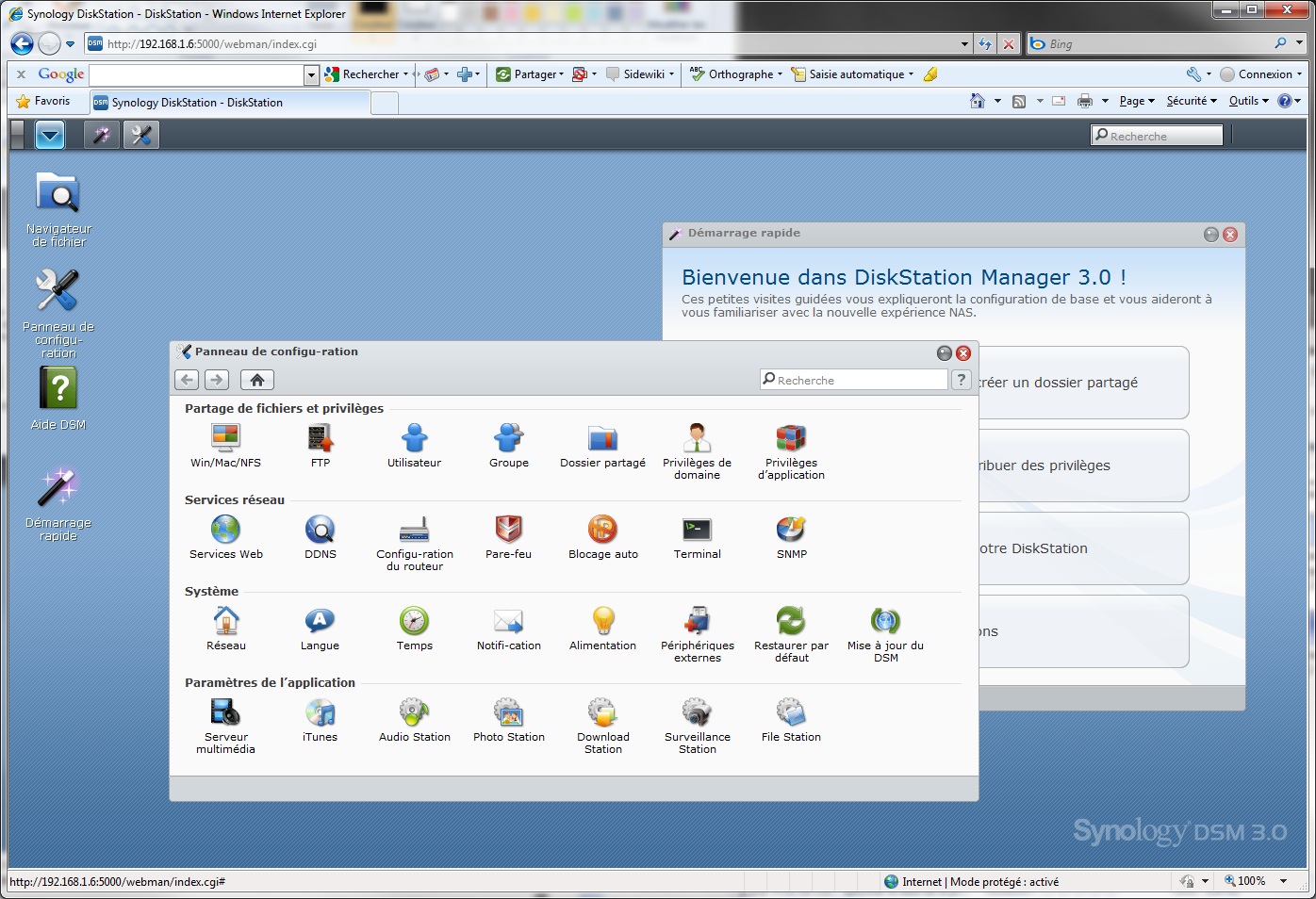Viewport: 1316px width, 899px height.
Task: Open Mise à jour du DSM icon
Action: point(885,634)
